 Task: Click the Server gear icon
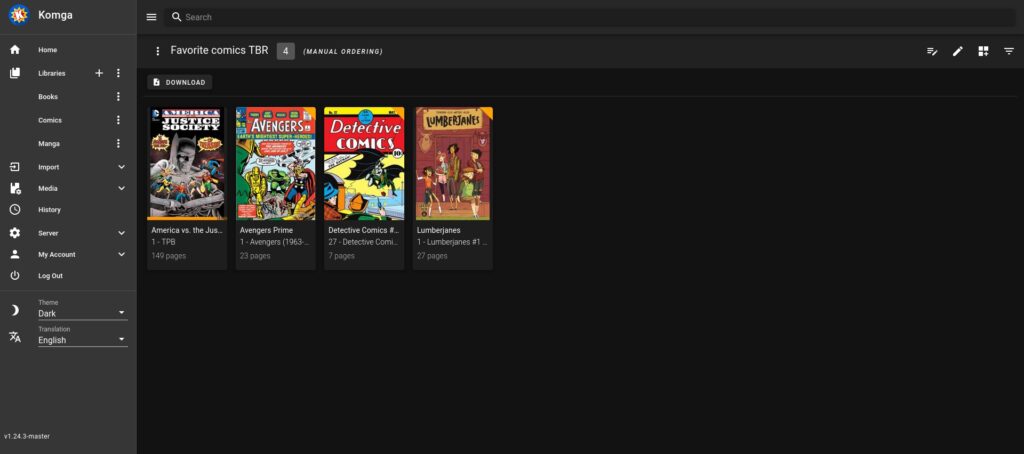click(x=15, y=233)
